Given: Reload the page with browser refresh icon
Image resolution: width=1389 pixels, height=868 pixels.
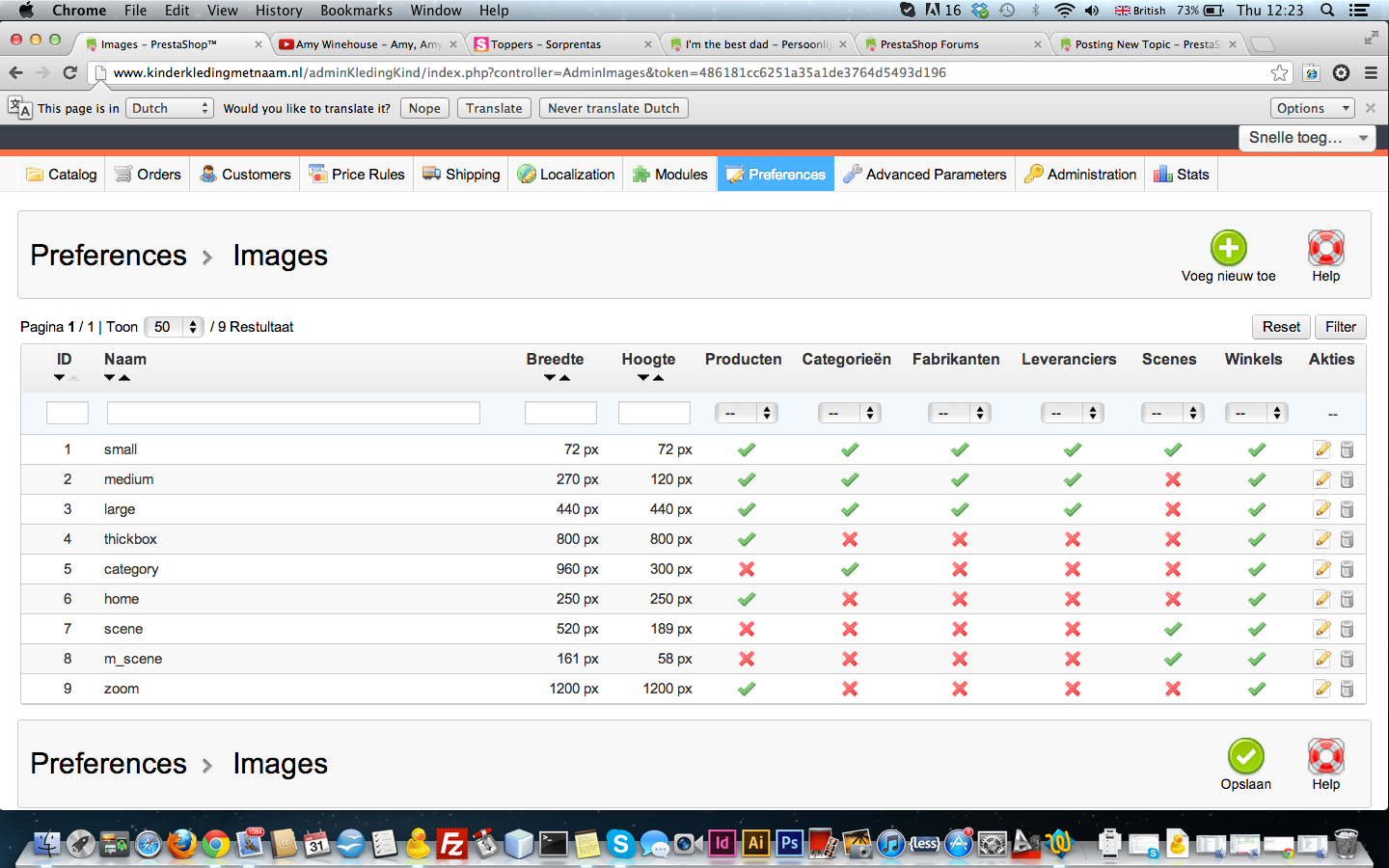Looking at the screenshot, I should pyautogui.click(x=69, y=72).
